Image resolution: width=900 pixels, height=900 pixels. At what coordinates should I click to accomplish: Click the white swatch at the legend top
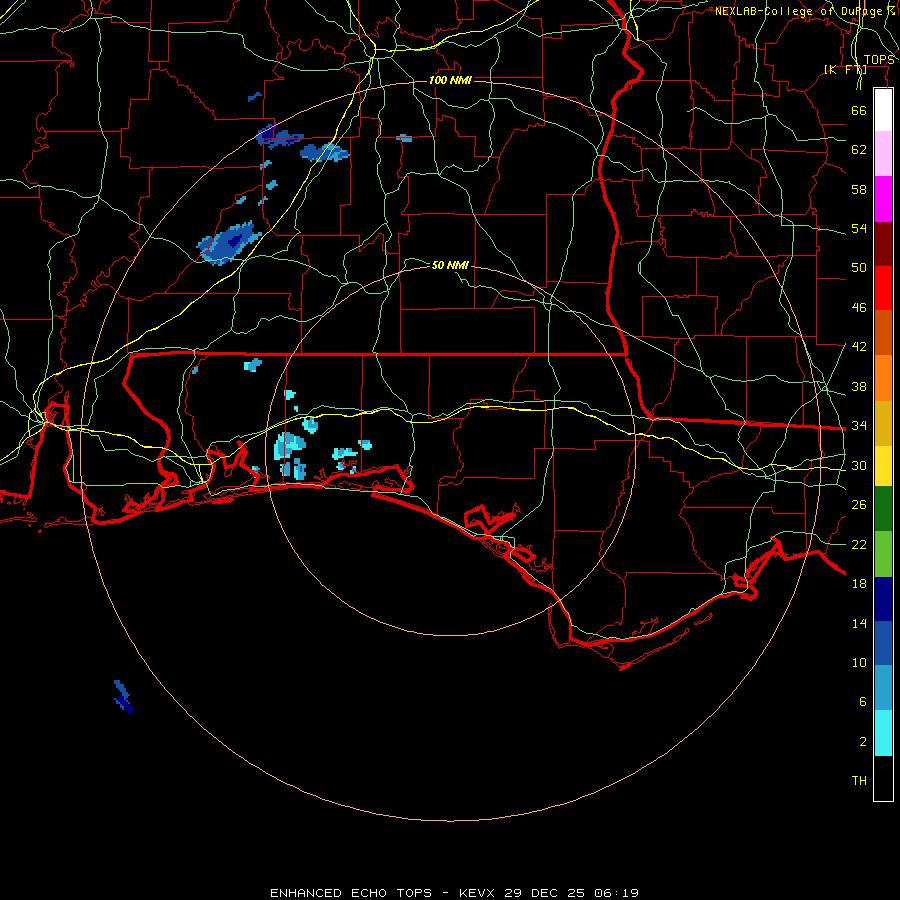tap(883, 110)
